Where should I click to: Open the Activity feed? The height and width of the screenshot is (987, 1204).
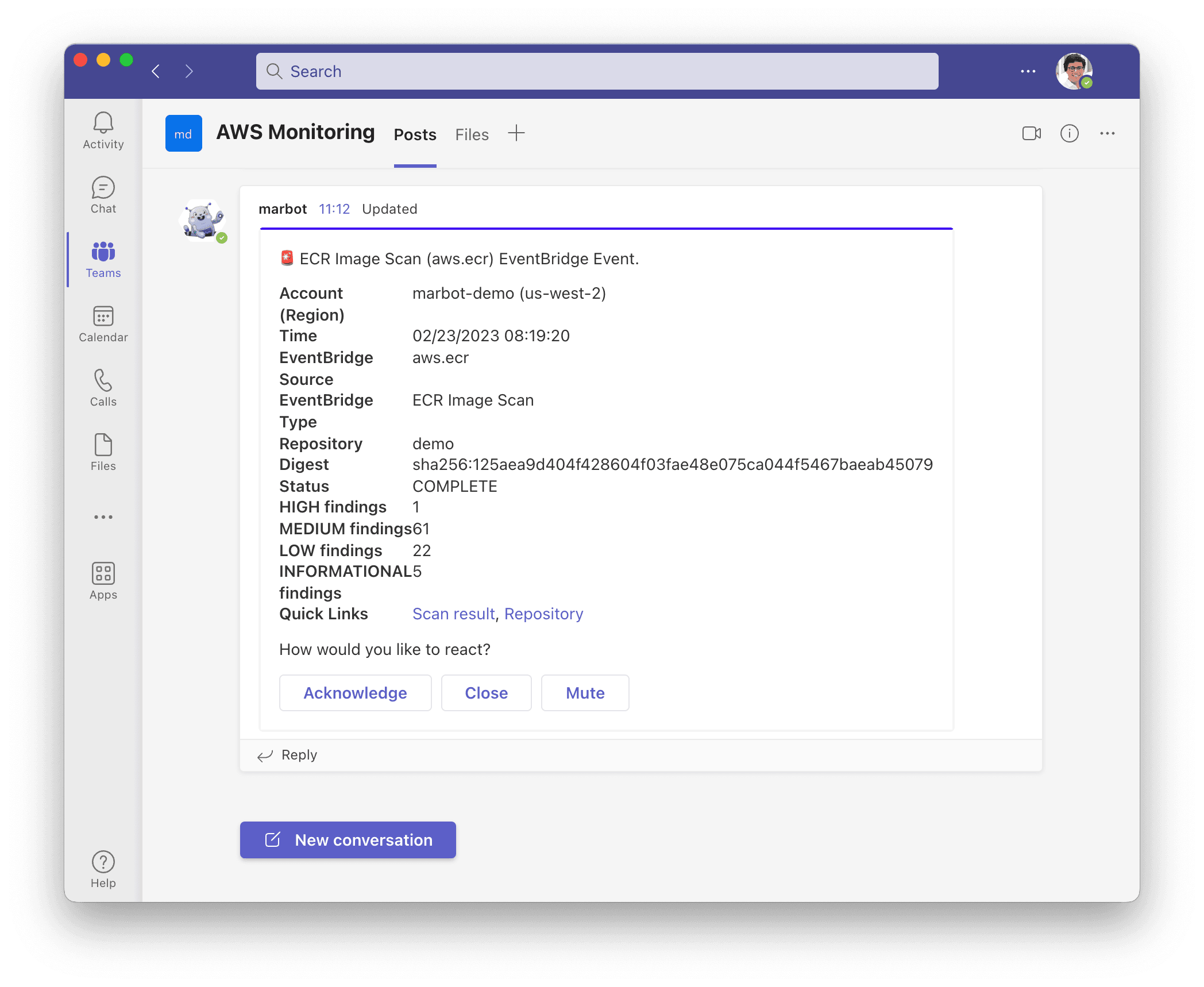pyautogui.click(x=103, y=131)
